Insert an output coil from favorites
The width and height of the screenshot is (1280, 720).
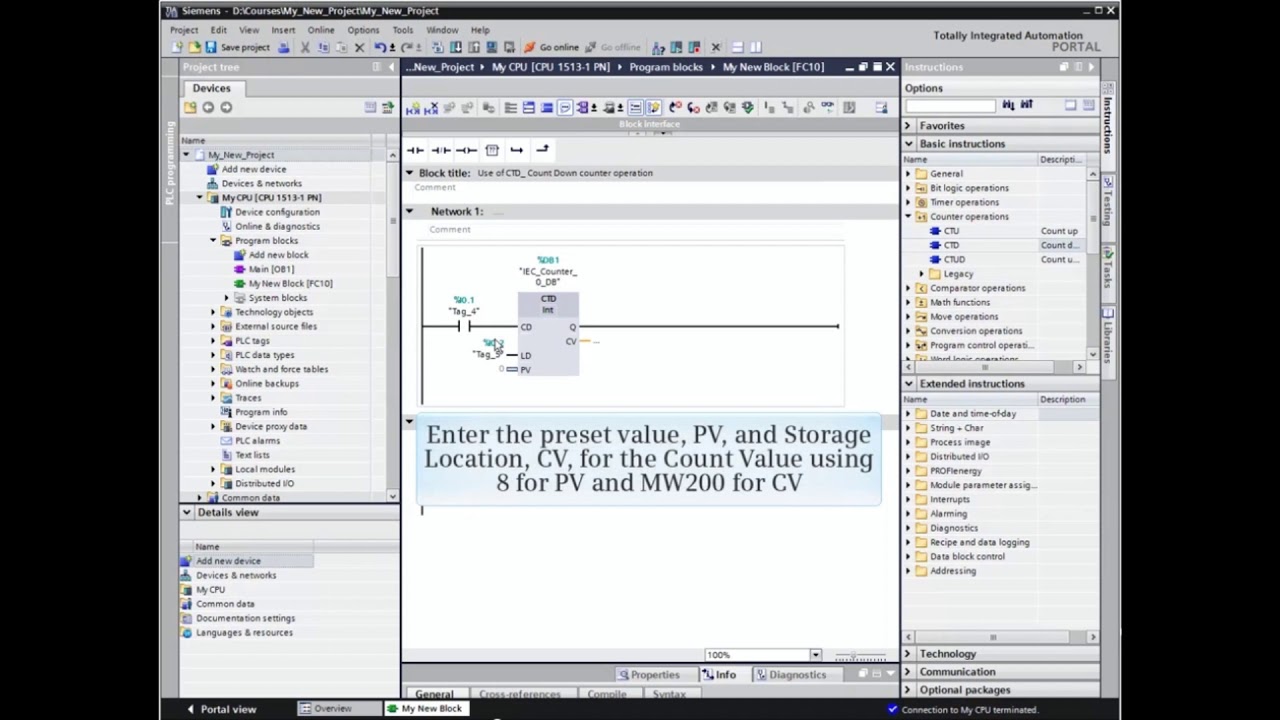tap(466, 150)
